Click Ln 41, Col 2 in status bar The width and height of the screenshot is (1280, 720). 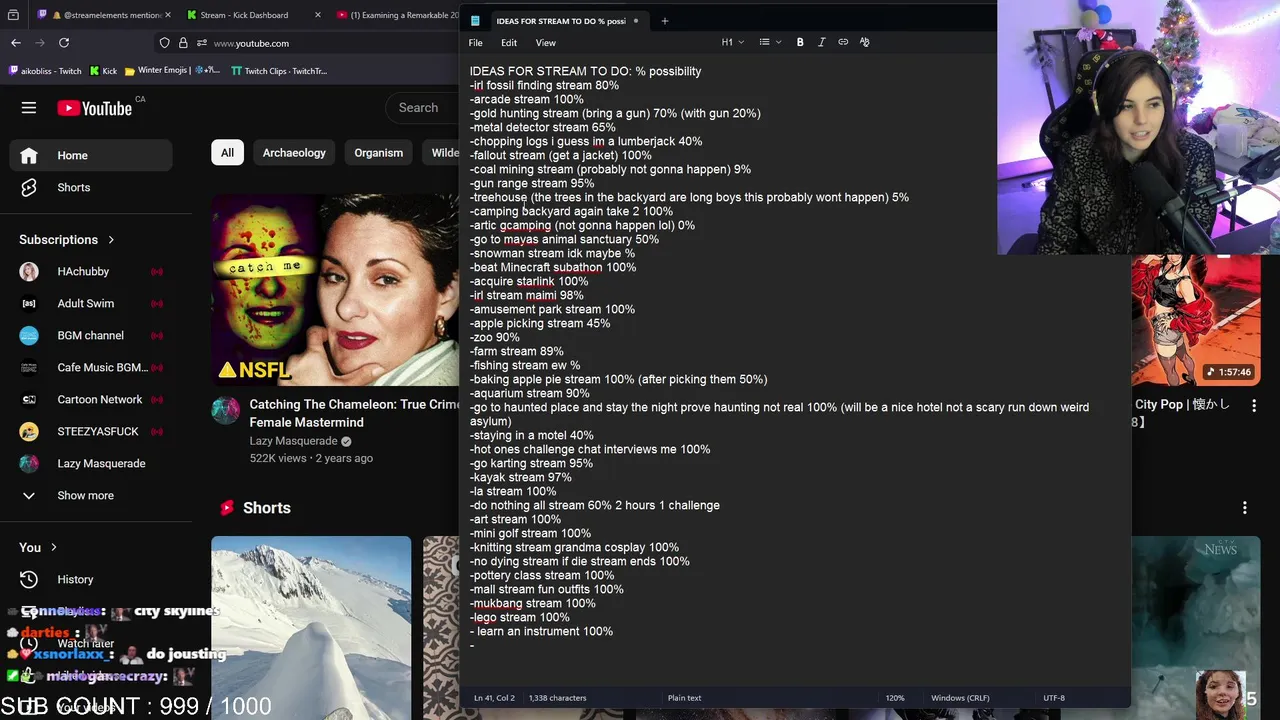tap(494, 698)
